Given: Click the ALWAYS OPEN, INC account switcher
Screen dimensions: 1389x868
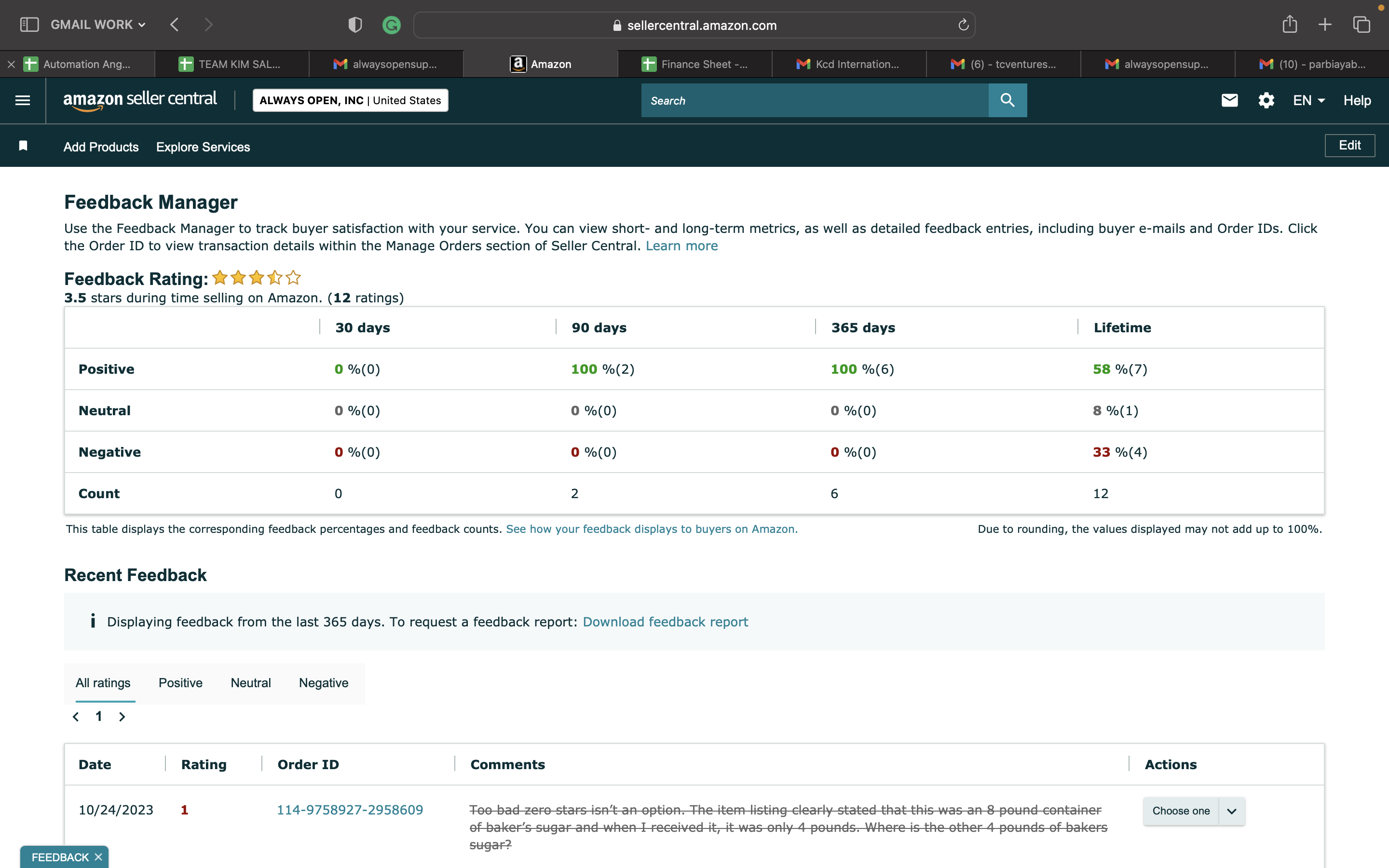Looking at the screenshot, I should [350, 100].
